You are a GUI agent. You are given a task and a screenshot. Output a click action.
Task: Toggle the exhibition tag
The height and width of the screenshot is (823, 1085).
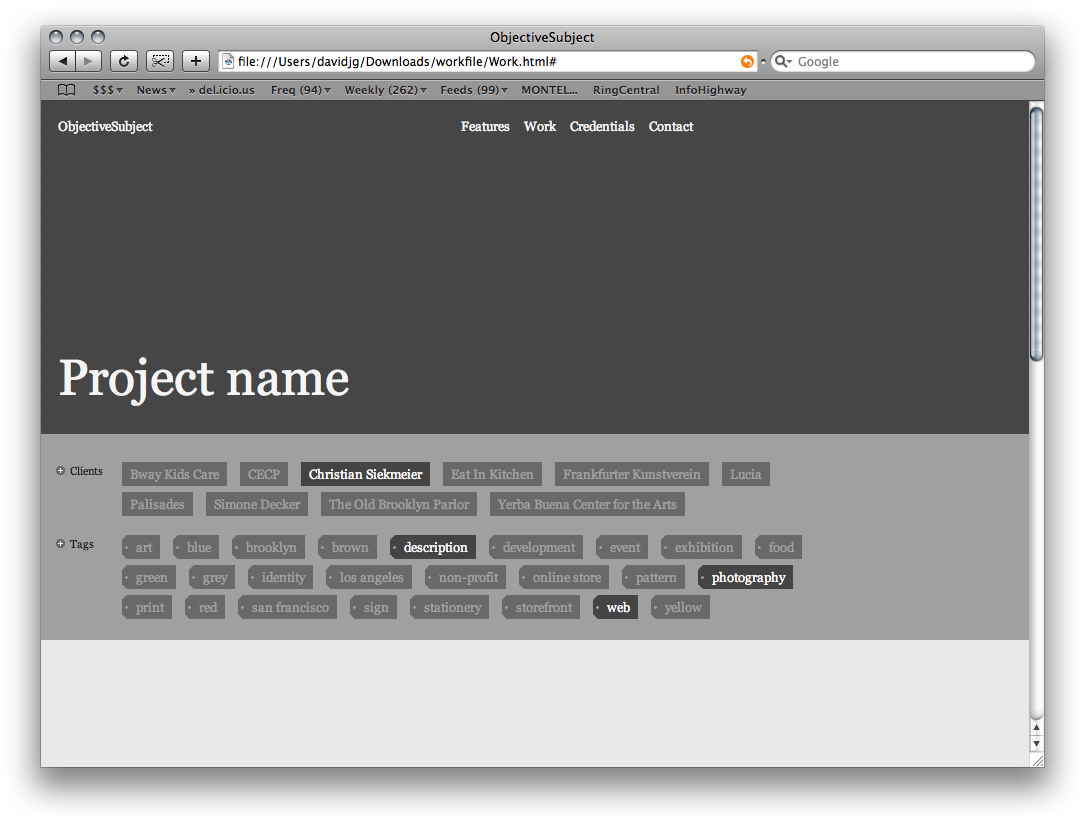point(701,547)
